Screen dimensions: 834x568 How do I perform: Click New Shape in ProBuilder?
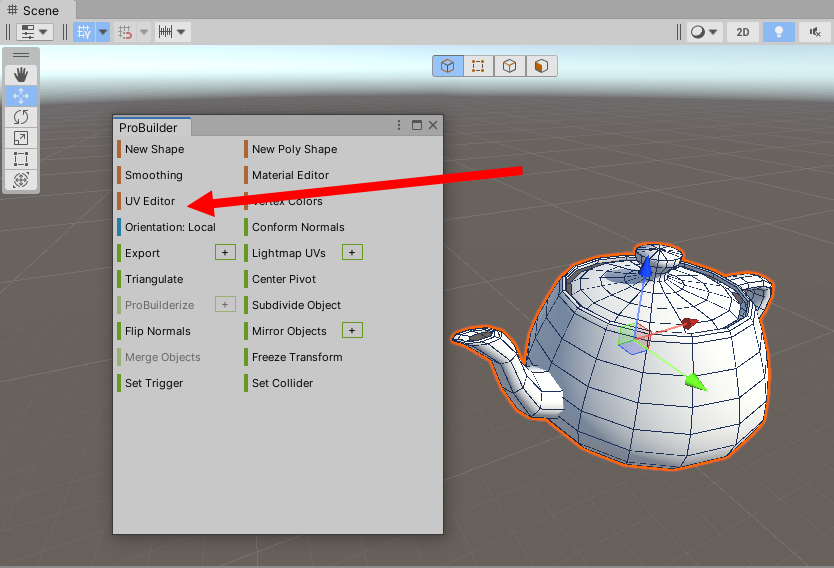[155, 149]
